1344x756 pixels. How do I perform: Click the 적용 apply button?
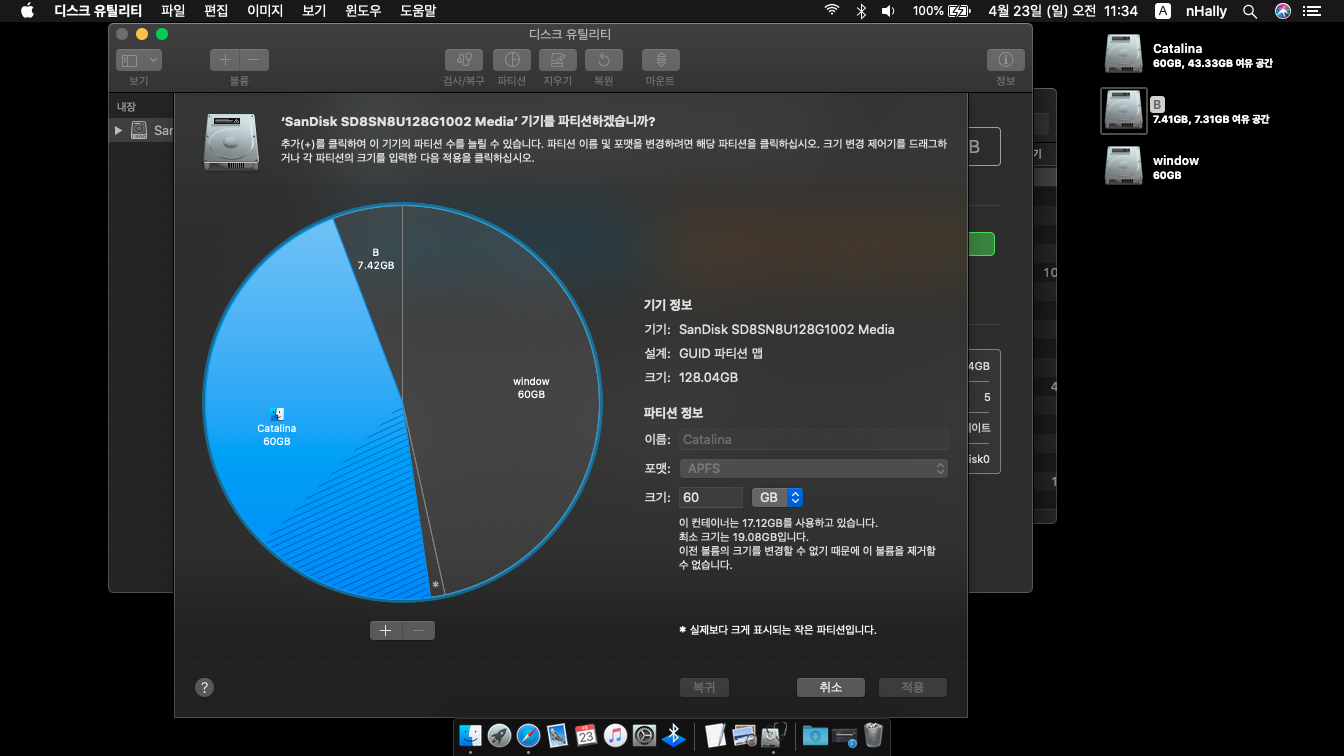coord(912,687)
